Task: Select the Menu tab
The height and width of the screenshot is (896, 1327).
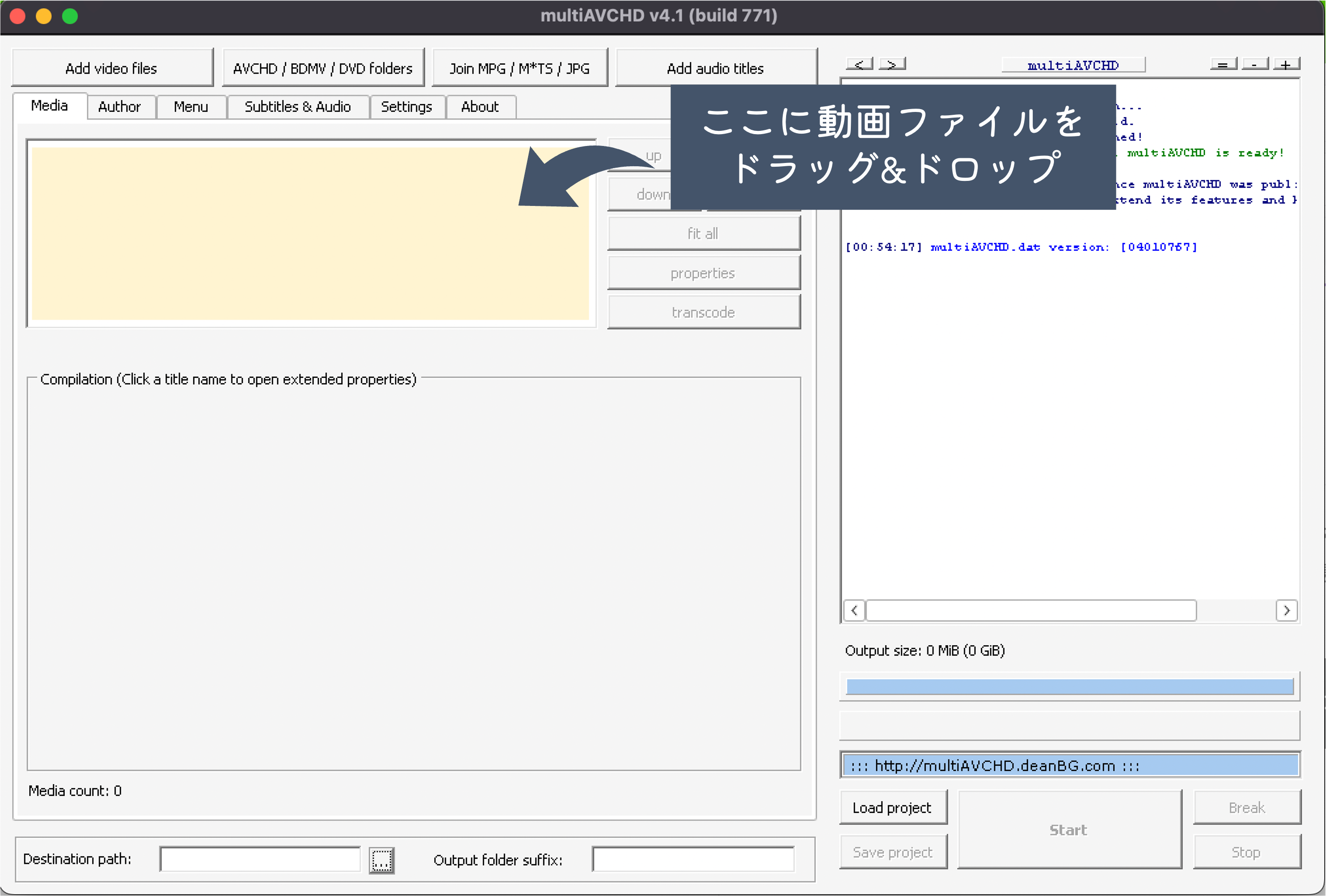Action: click(x=191, y=106)
